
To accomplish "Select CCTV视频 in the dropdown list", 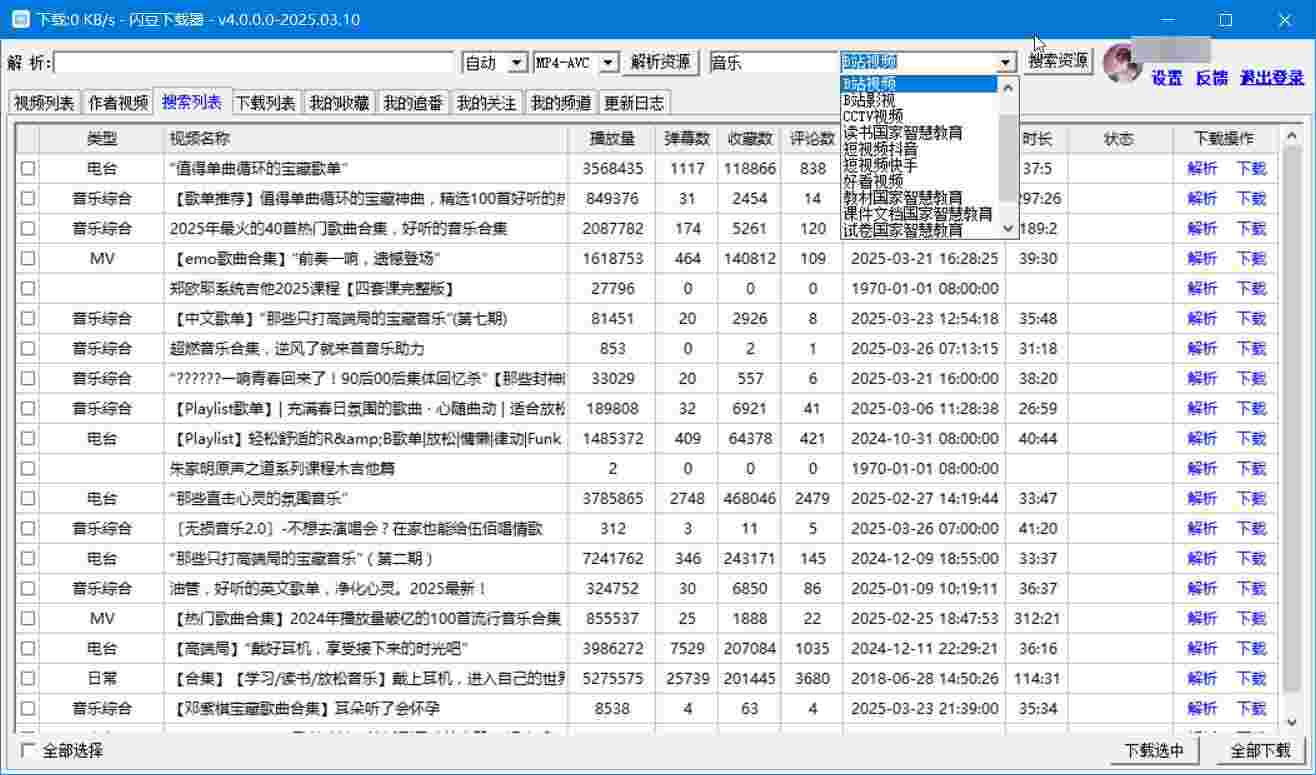I will (872, 116).
